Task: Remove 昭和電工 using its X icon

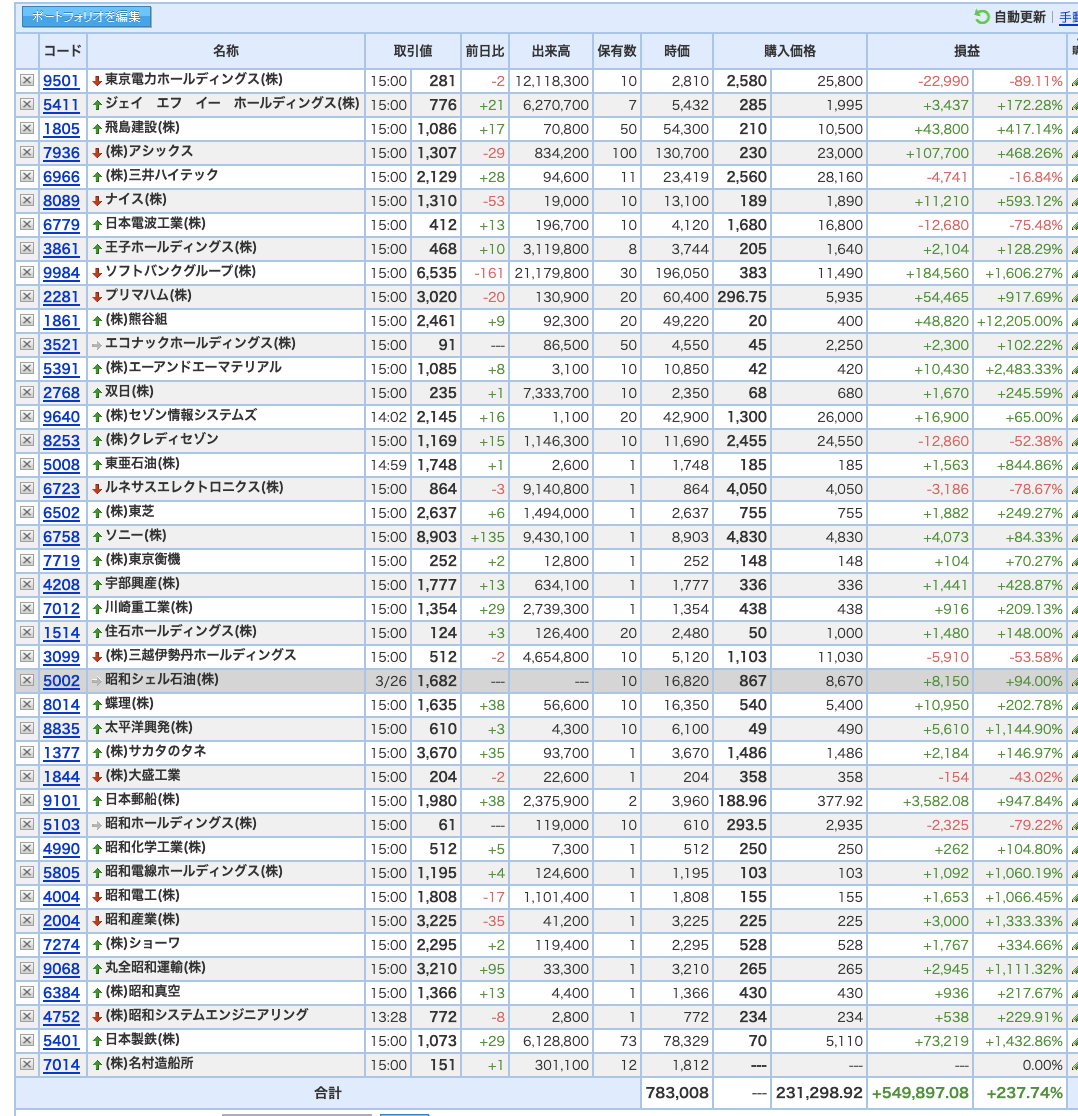Action: [x=26, y=896]
